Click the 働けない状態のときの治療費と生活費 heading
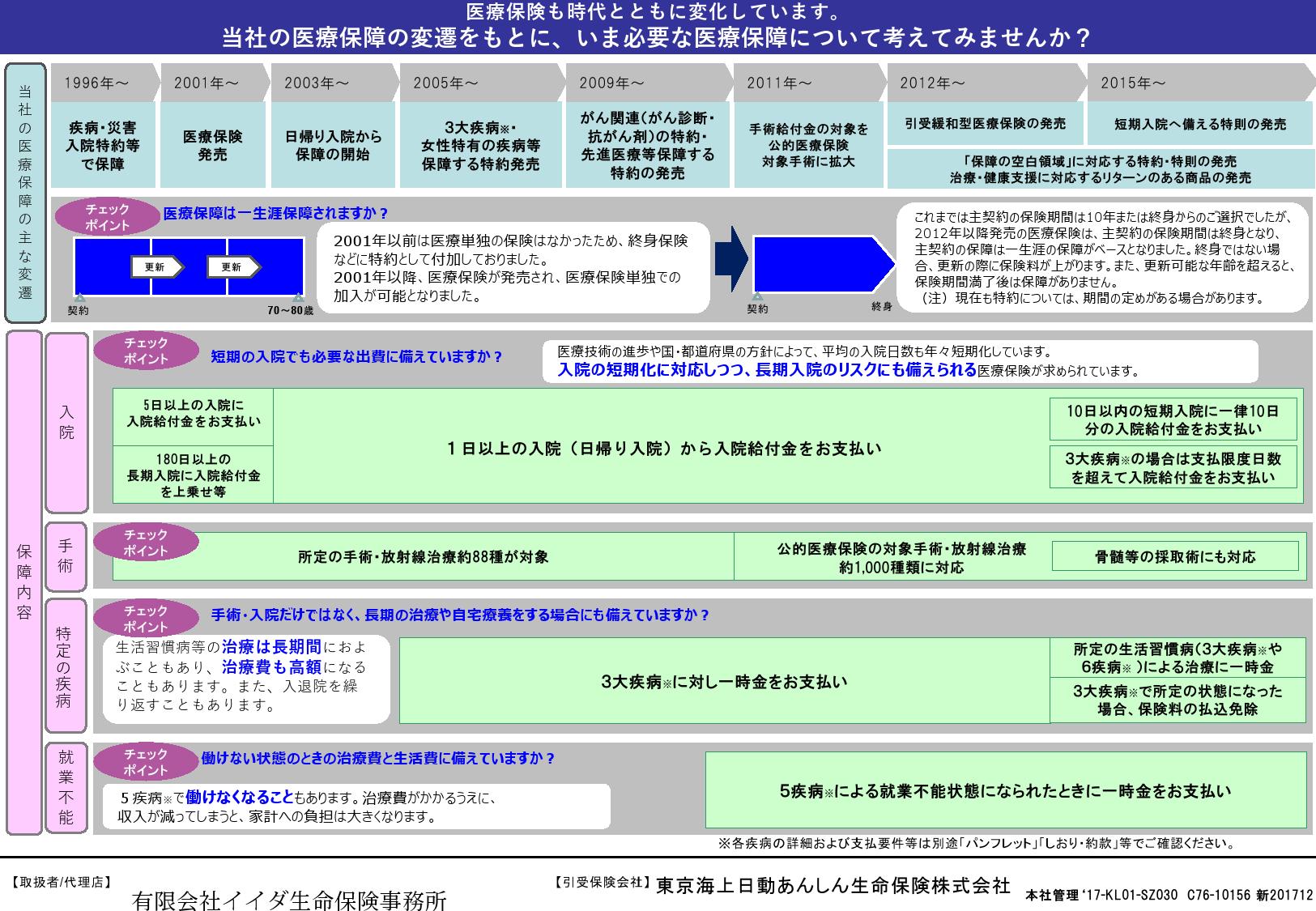This screenshot has height=911, width=1316. pos(378,759)
